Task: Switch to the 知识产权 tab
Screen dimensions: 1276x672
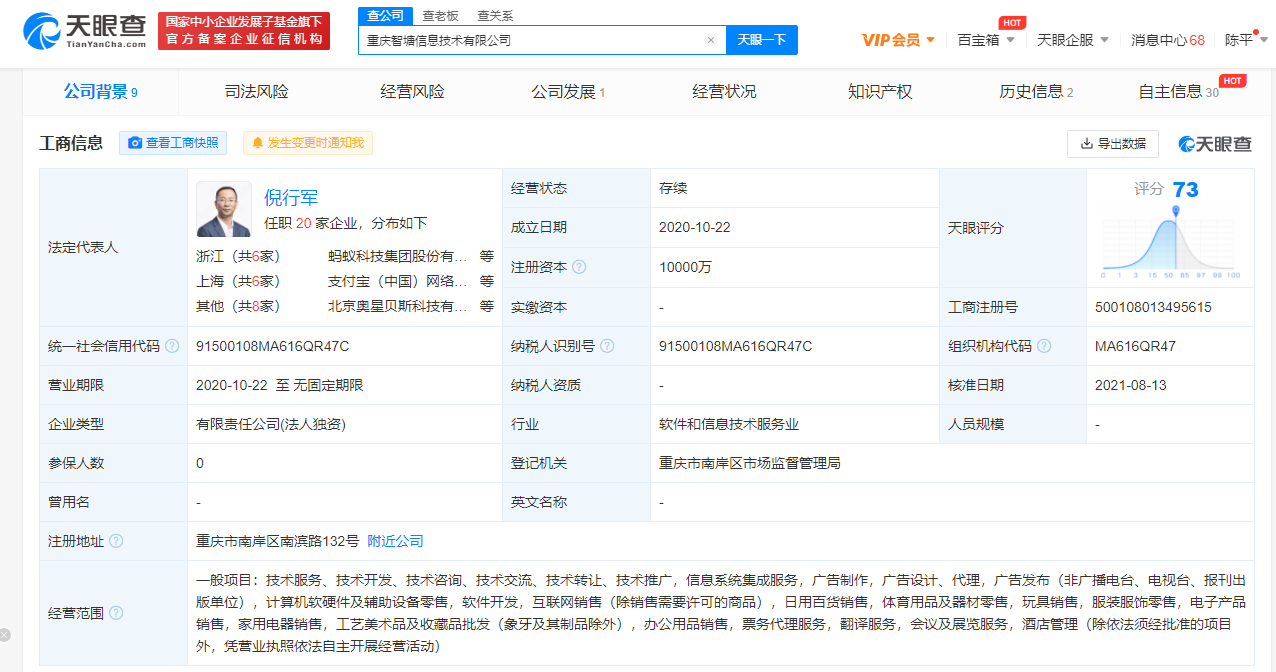Action: coord(879,90)
